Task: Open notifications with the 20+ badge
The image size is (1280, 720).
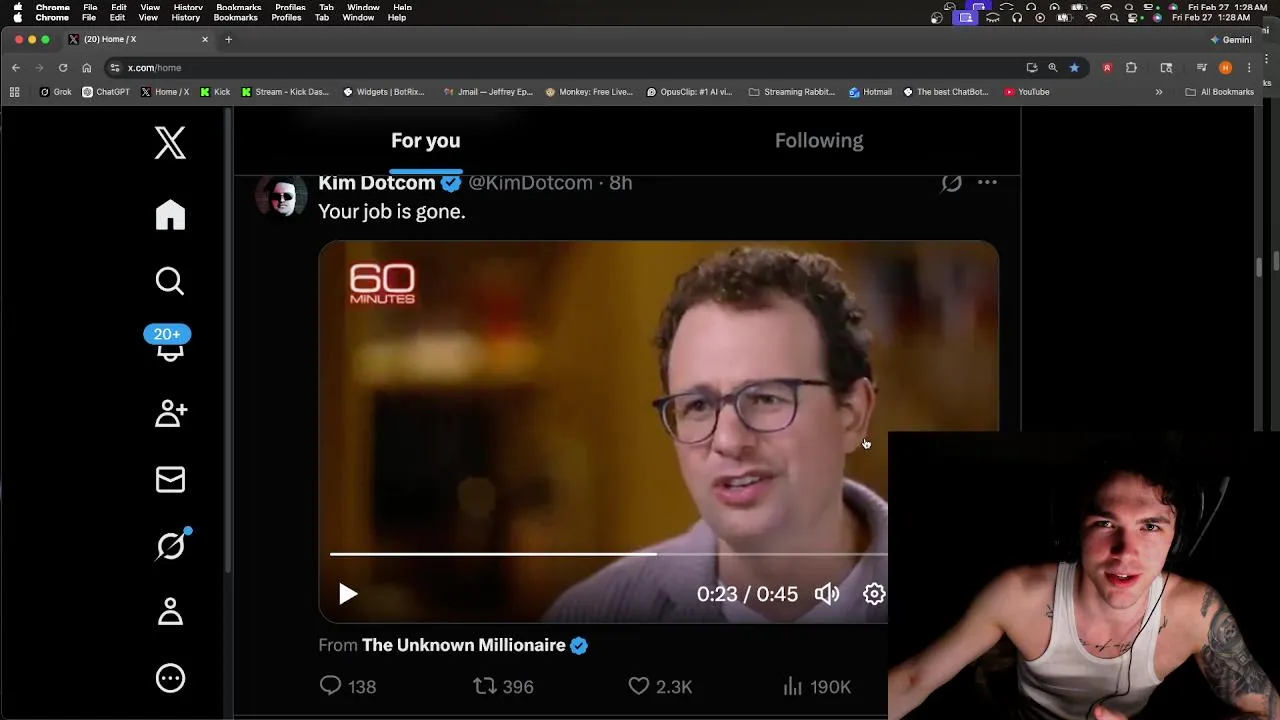Action: pyautogui.click(x=168, y=343)
